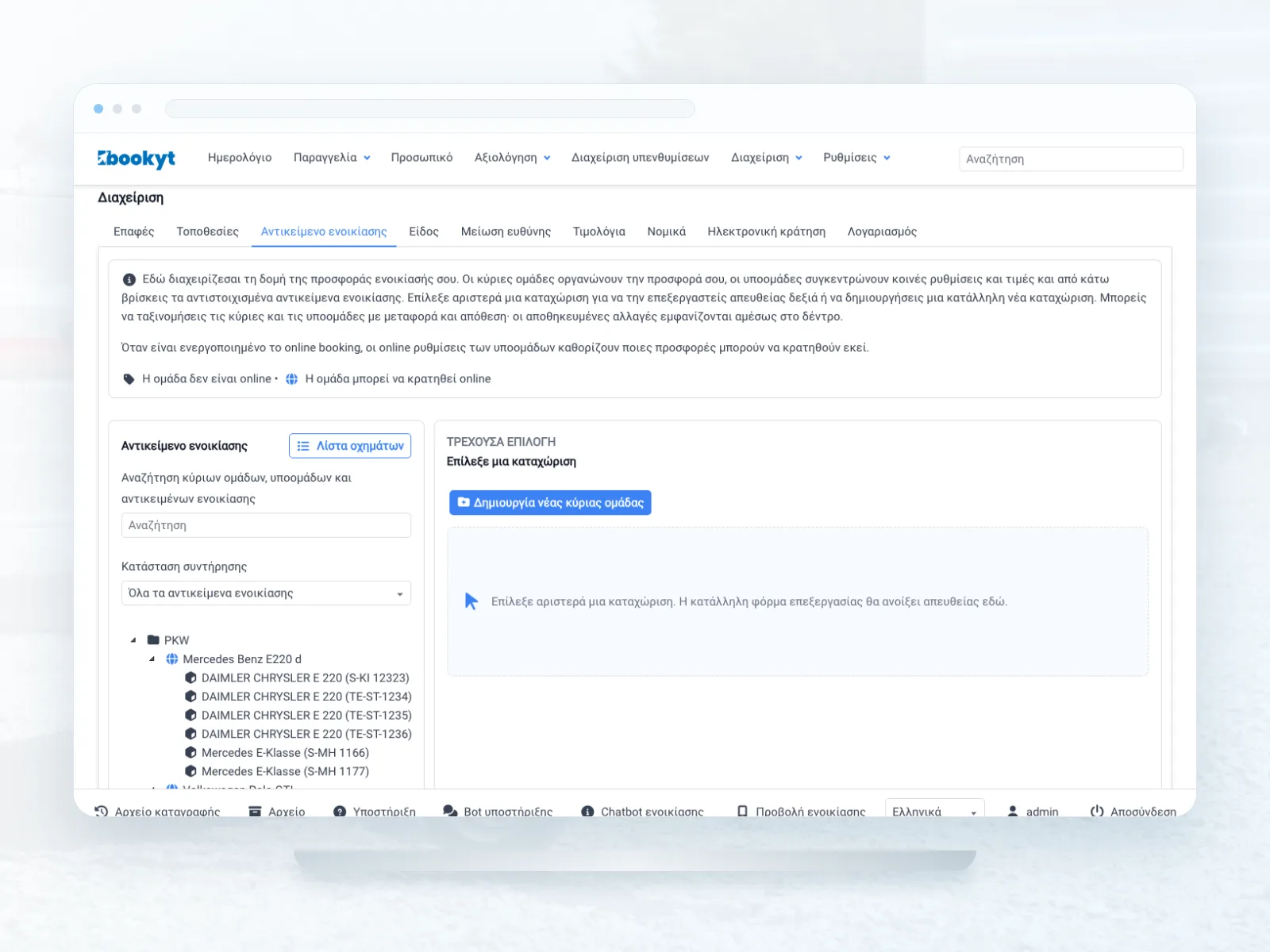1270x952 pixels.
Task: Switch to the Επαφές tab
Action: [133, 232]
